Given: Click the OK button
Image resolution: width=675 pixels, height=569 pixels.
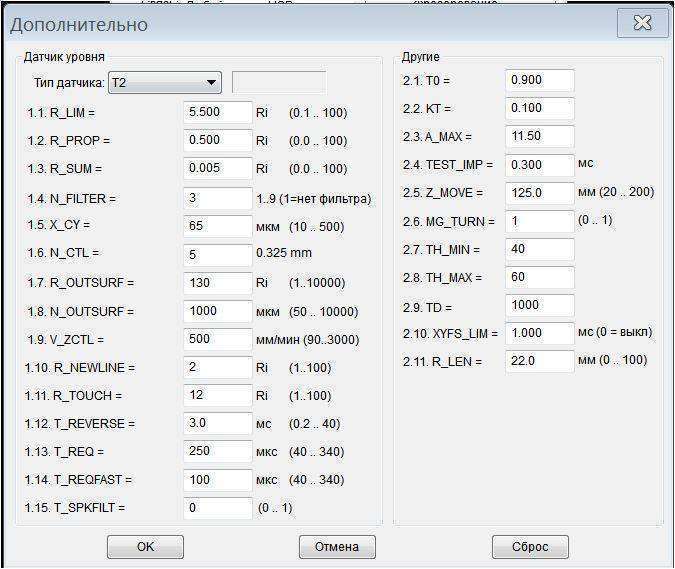Looking at the screenshot, I should tap(145, 547).
